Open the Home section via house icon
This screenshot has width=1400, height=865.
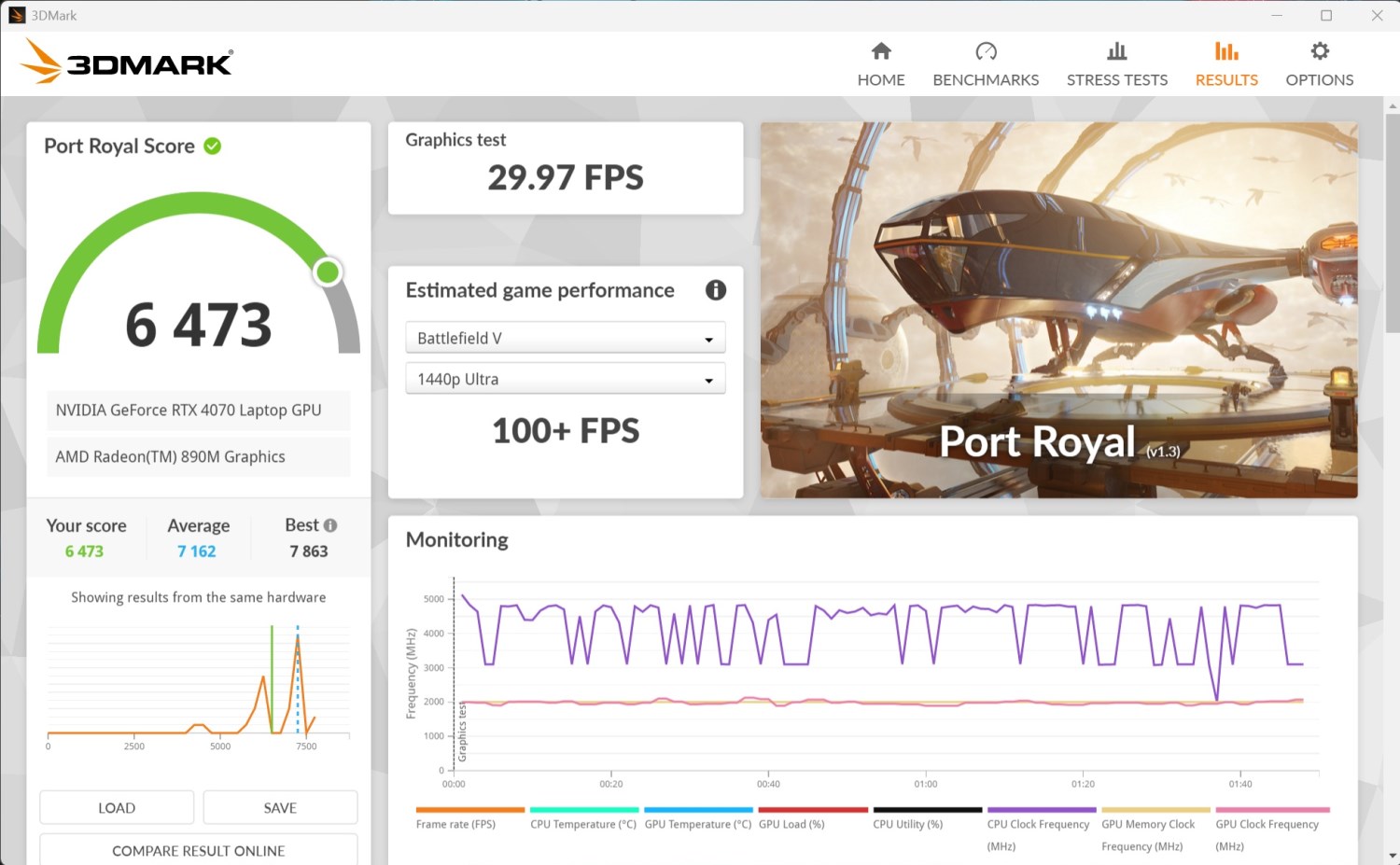coord(881,51)
